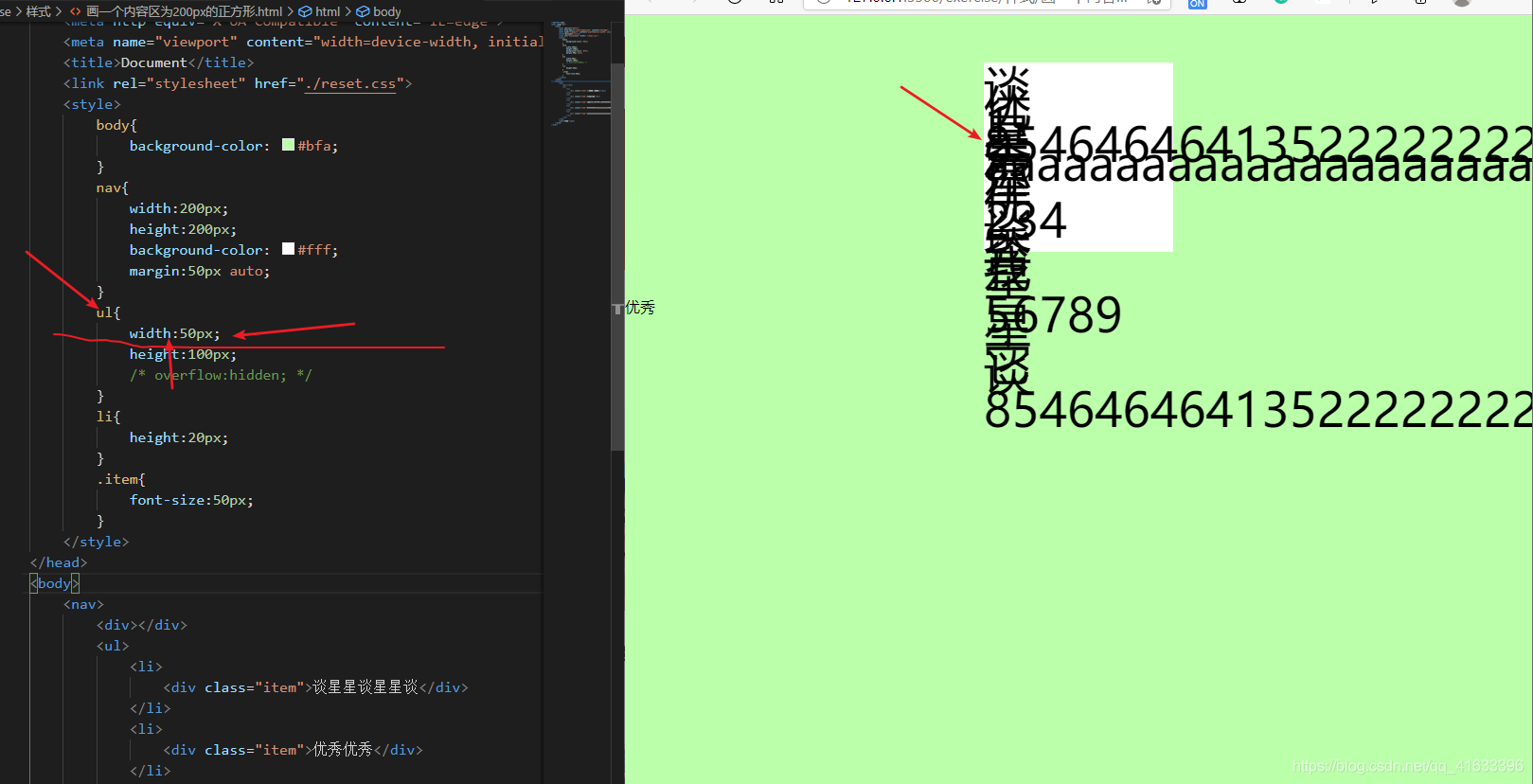Image resolution: width=1533 pixels, height=784 pixels.
Task: Click the item div containing 优秀优秀
Action: 293,750
